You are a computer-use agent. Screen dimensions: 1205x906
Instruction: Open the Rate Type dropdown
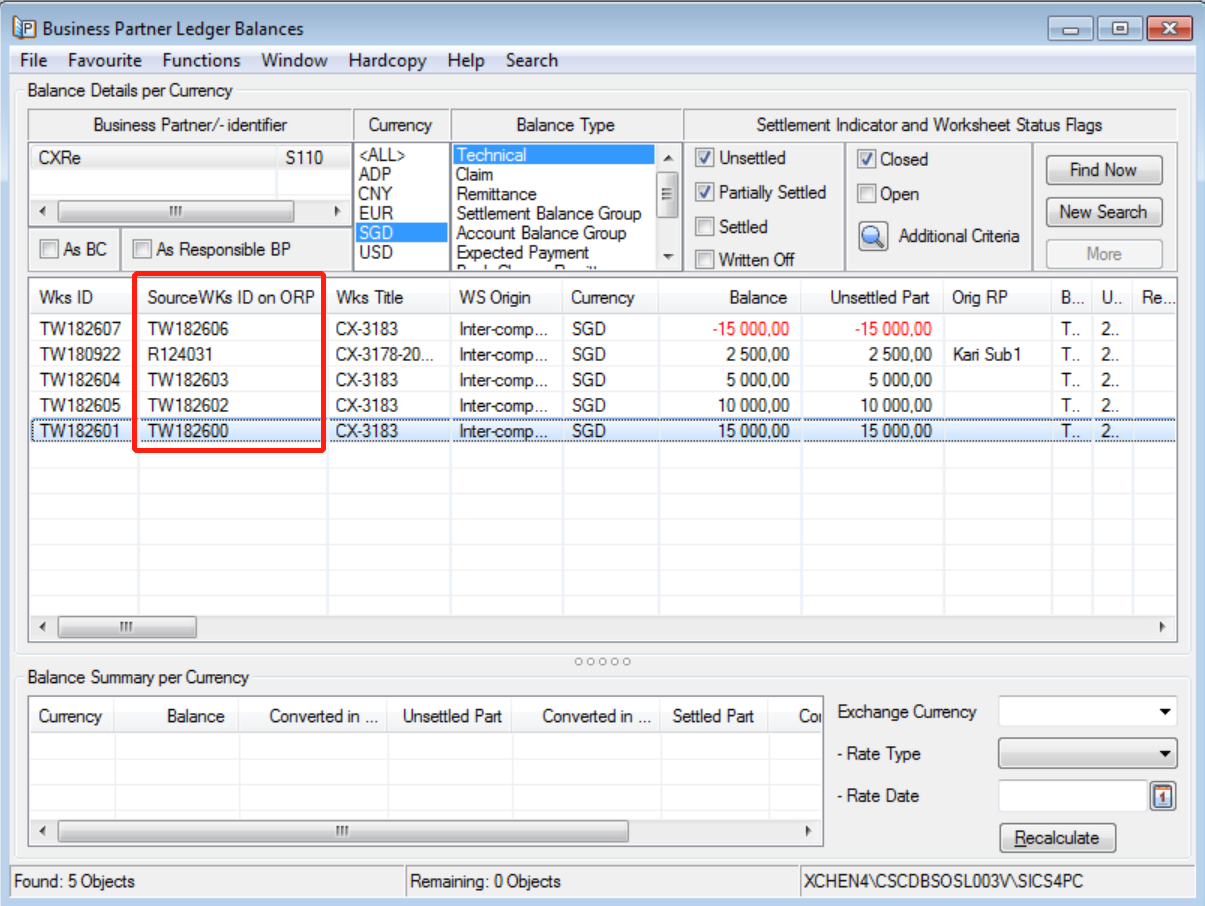[1165, 754]
